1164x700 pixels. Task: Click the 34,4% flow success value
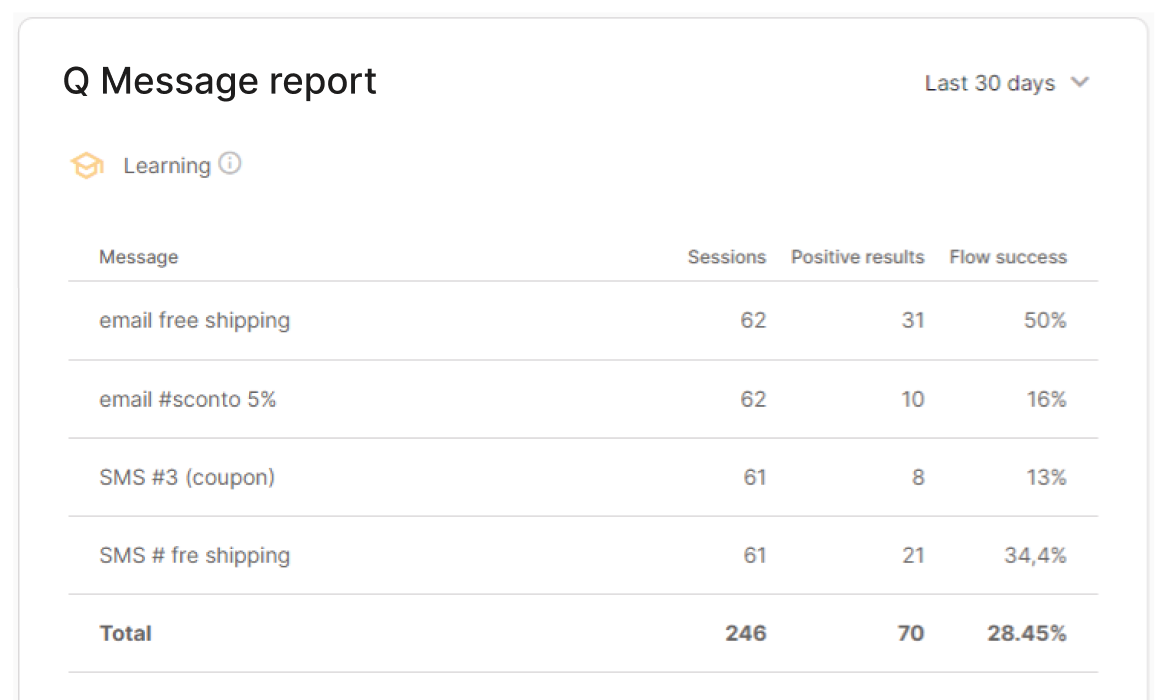click(x=1036, y=555)
